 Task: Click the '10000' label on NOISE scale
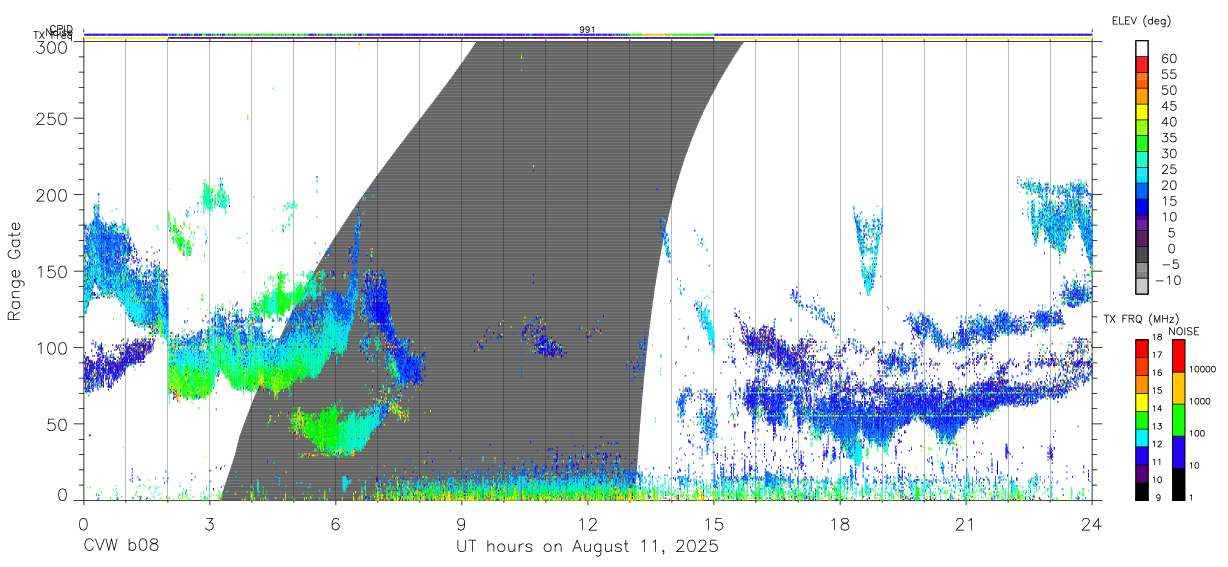1201,369
